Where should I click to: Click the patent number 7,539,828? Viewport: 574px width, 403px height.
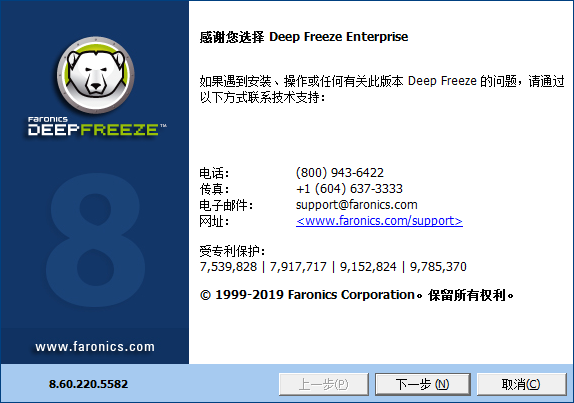click(228, 266)
